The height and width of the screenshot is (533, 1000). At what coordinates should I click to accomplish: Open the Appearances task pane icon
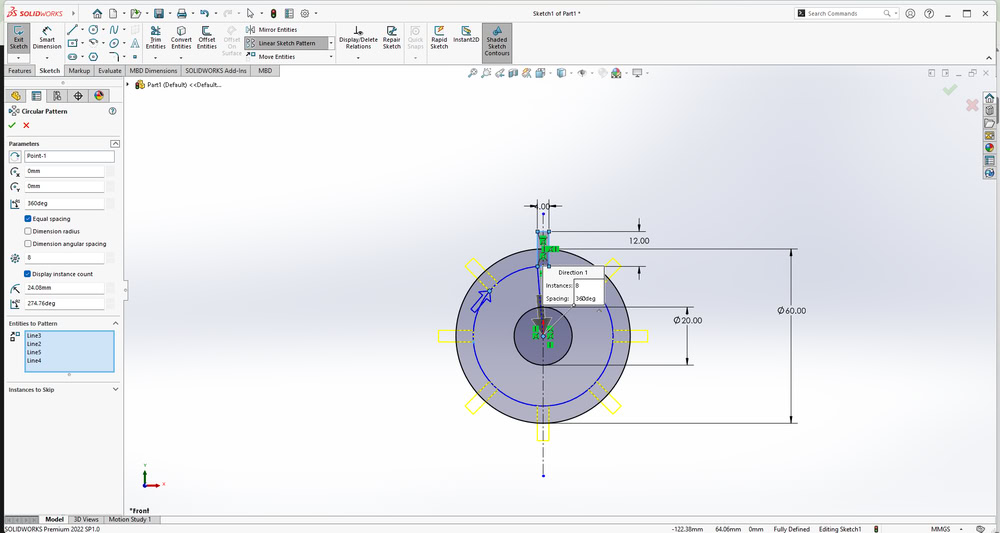click(x=989, y=147)
